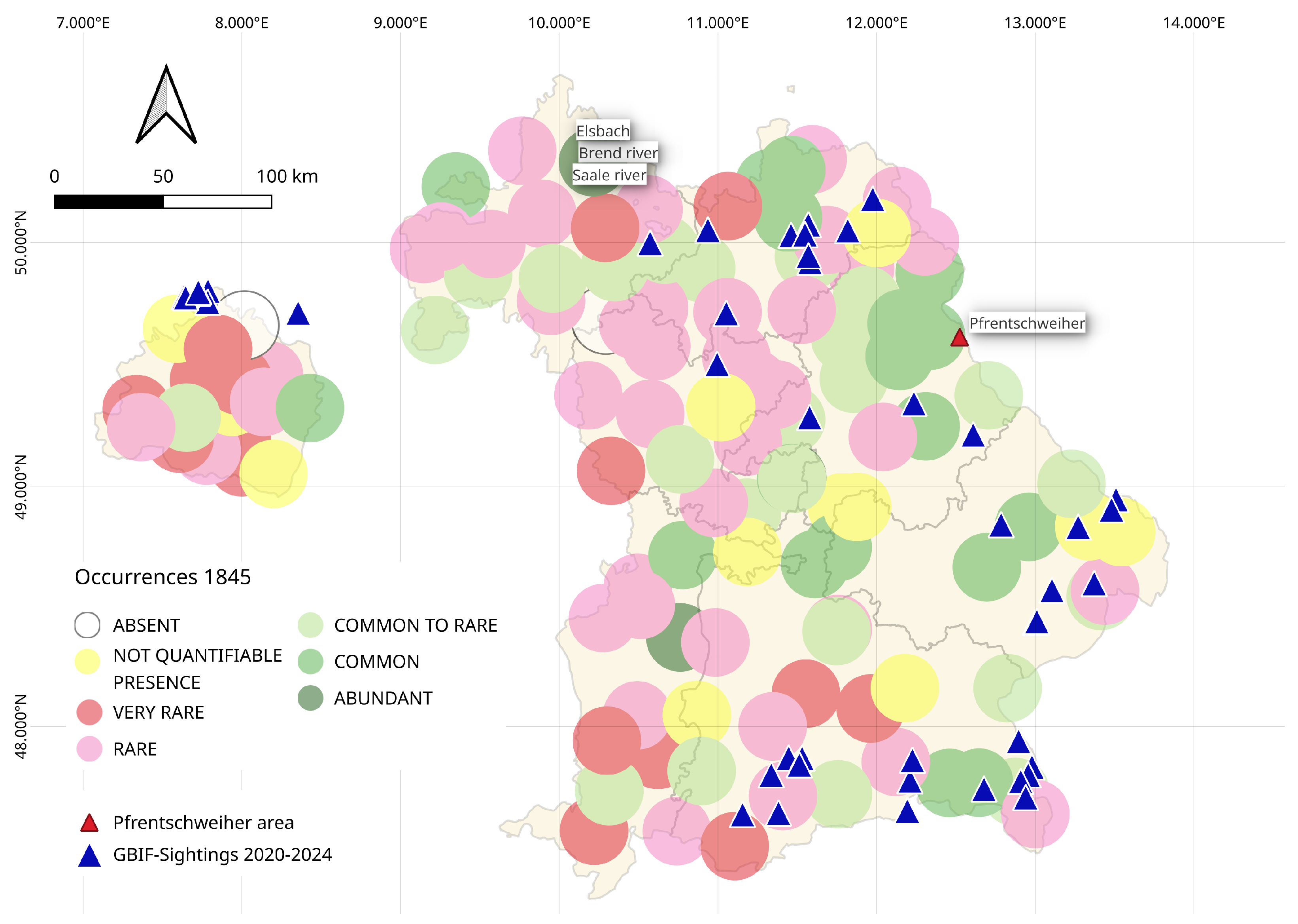This screenshot has width=1298, height=924.
Task: Click the 13.000°E longitude label
Action: coord(1035,23)
